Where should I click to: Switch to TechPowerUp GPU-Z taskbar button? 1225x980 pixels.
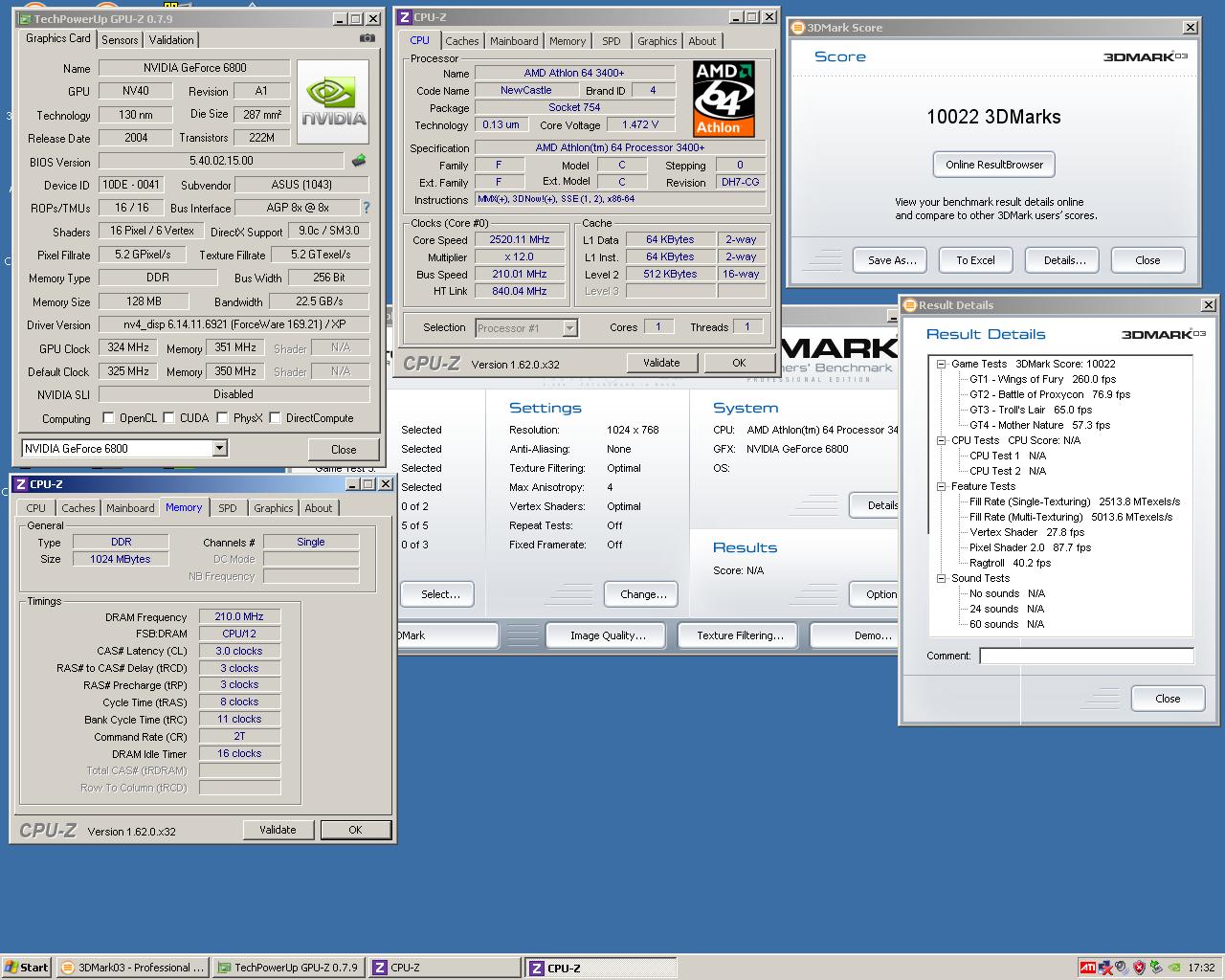[x=288, y=968]
